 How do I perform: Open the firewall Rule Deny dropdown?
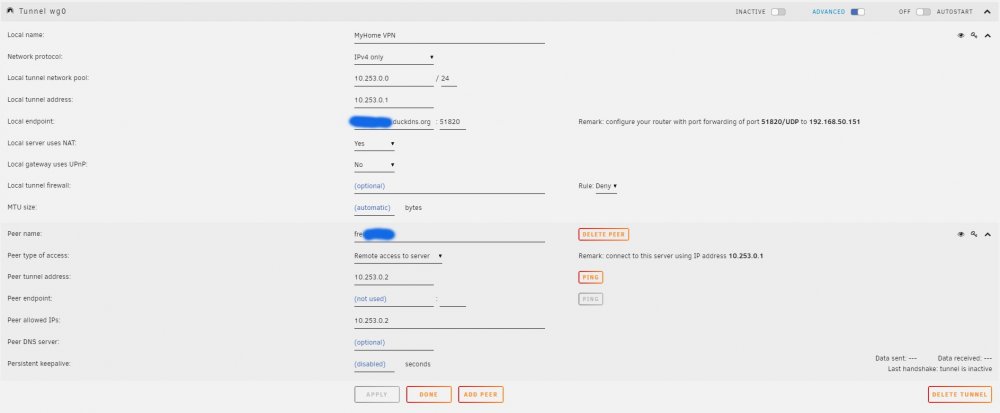[x=606, y=186]
